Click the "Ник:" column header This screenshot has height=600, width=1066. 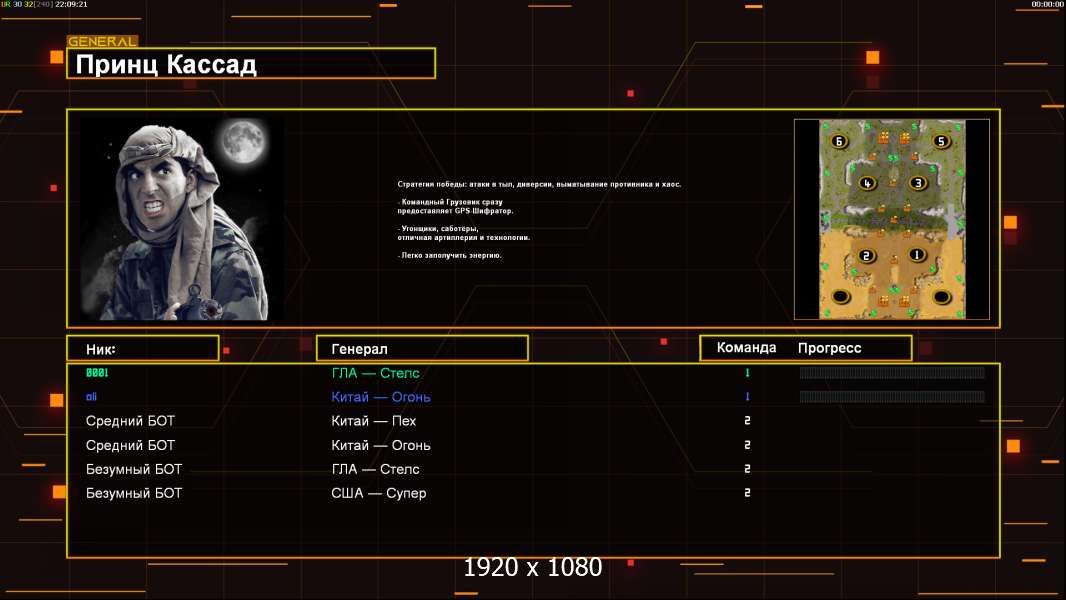143,349
